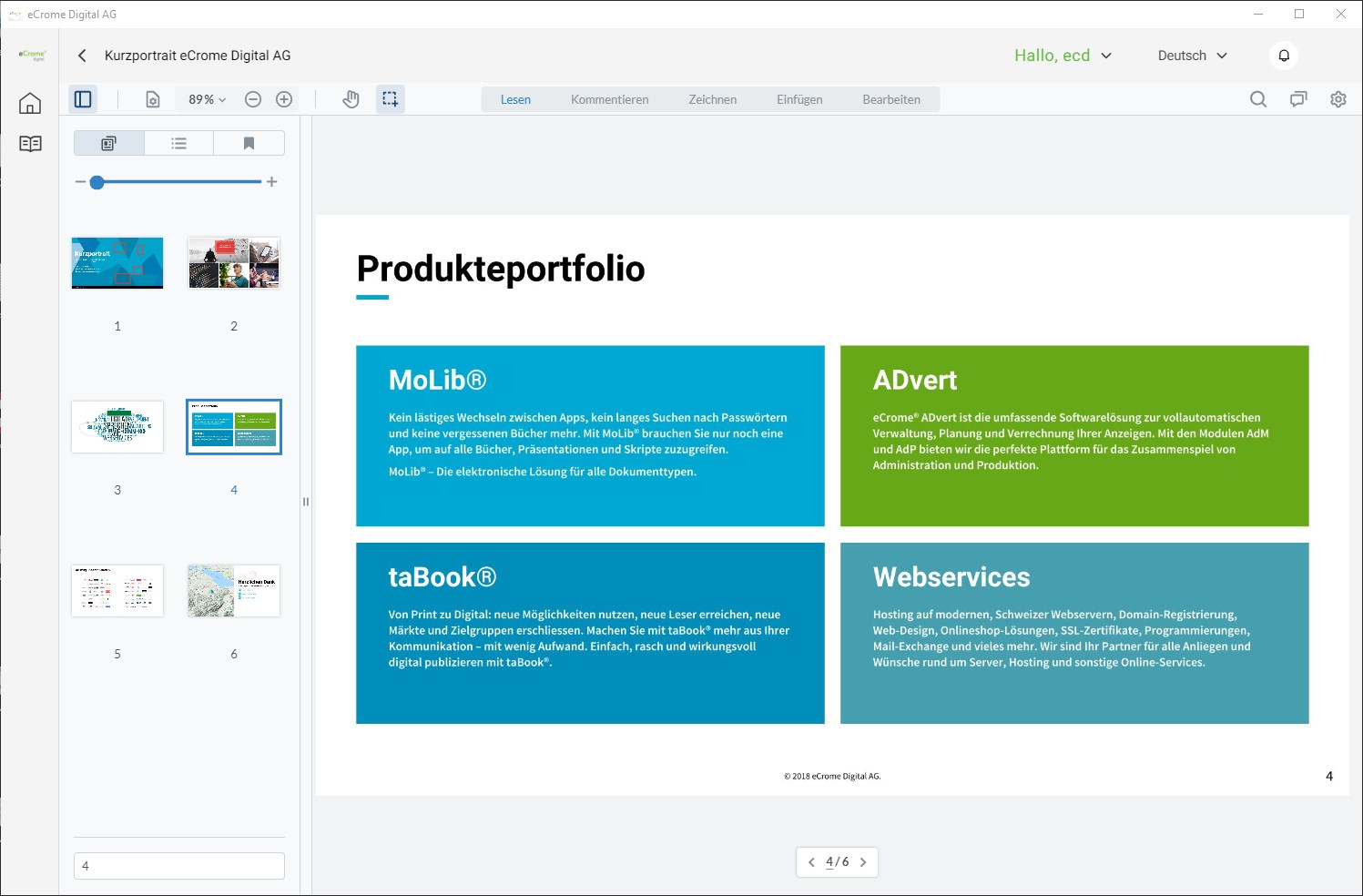This screenshot has width=1363, height=896.
Task: Click the eCrome logo in sidebar
Action: [x=32, y=56]
